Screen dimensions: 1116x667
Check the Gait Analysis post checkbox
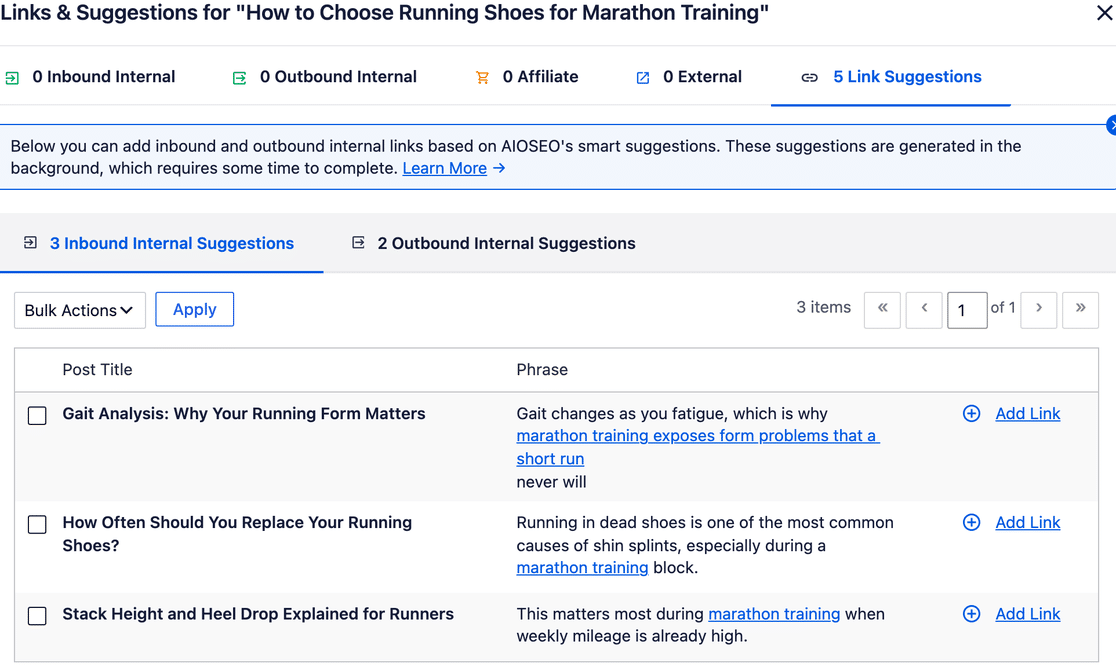pos(37,415)
